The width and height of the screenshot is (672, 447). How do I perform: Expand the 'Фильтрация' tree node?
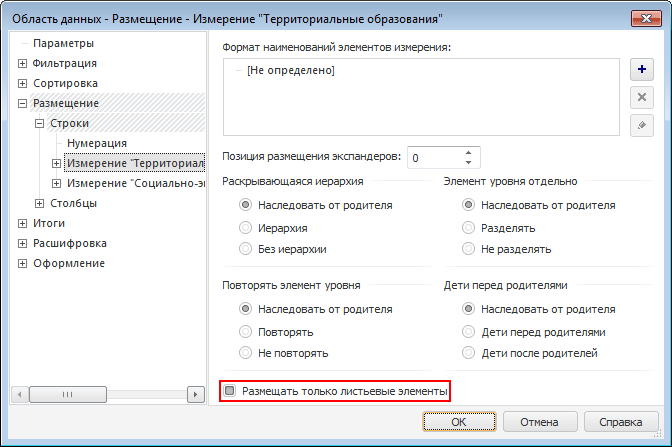click(22, 63)
